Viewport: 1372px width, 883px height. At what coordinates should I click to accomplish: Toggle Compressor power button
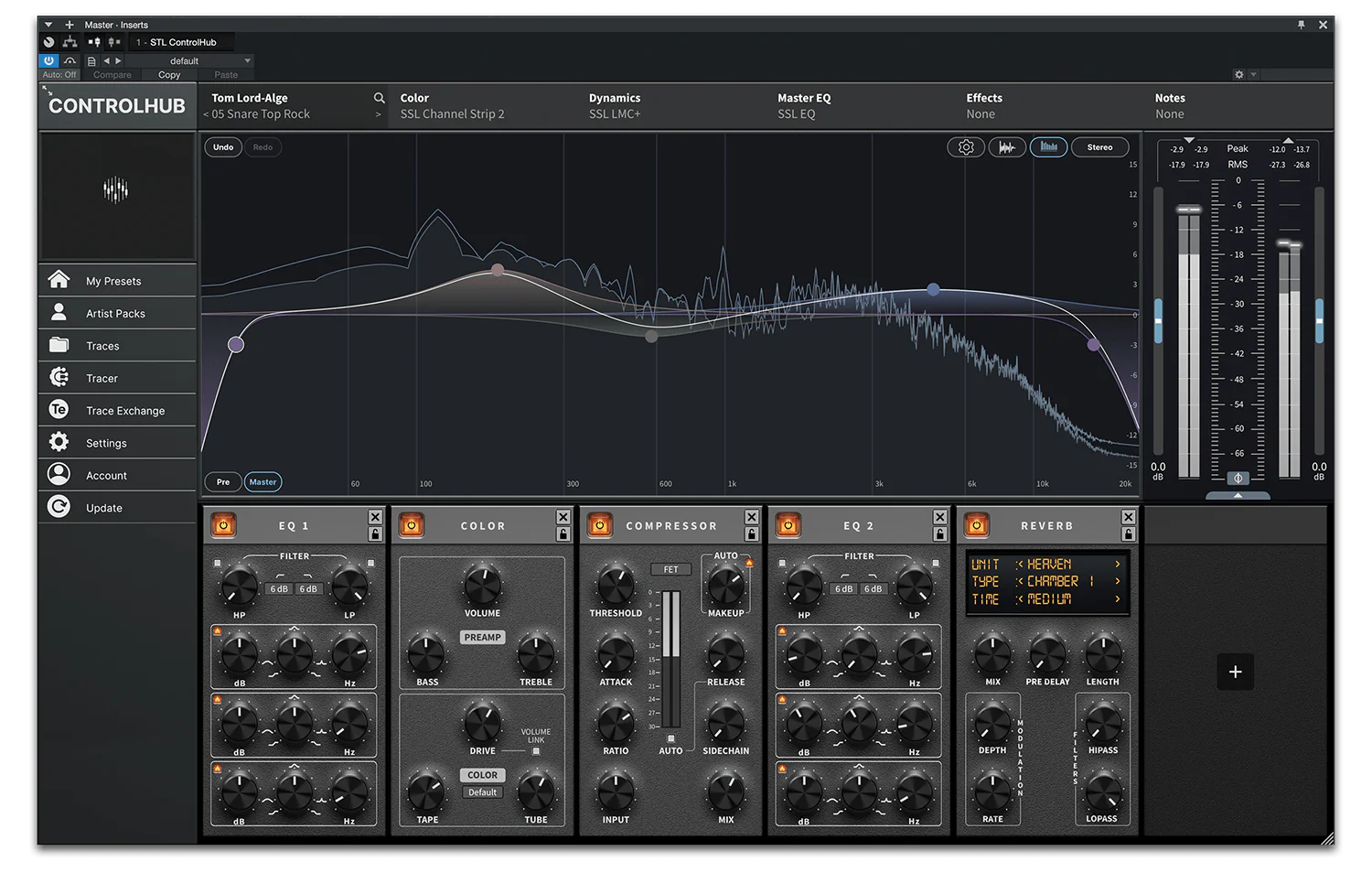[600, 525]
